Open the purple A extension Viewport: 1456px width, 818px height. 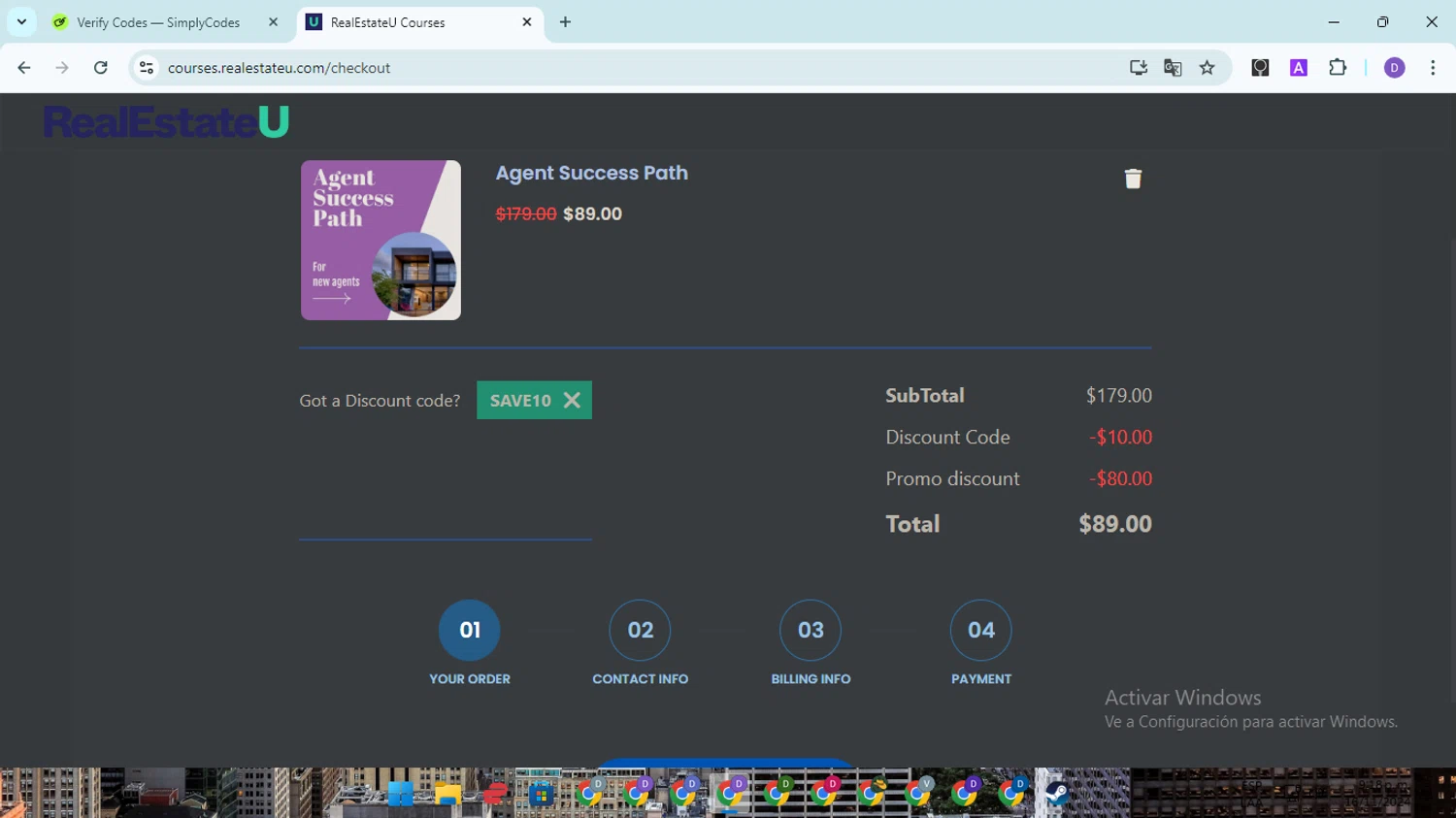click(x=1299, y=68)
